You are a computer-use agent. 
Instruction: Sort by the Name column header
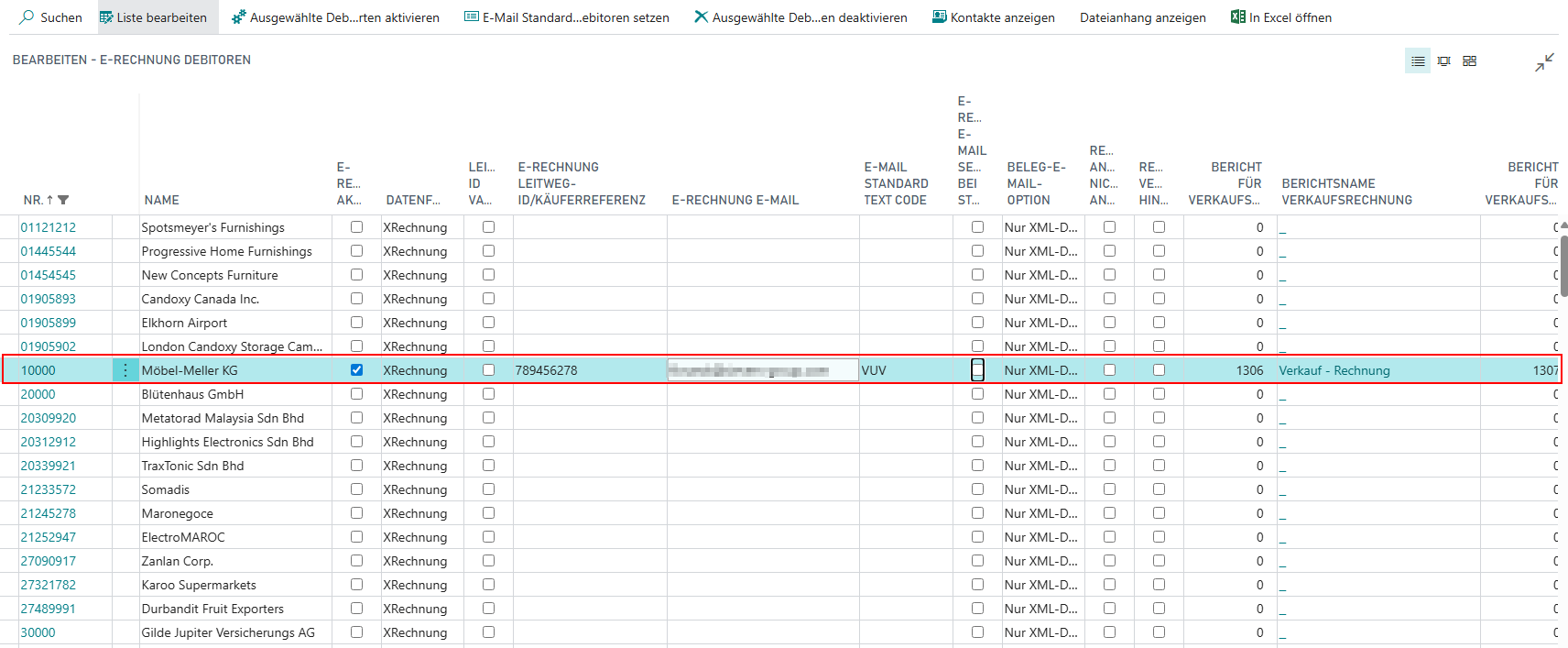pyautogui.click(x=162, y=200)
